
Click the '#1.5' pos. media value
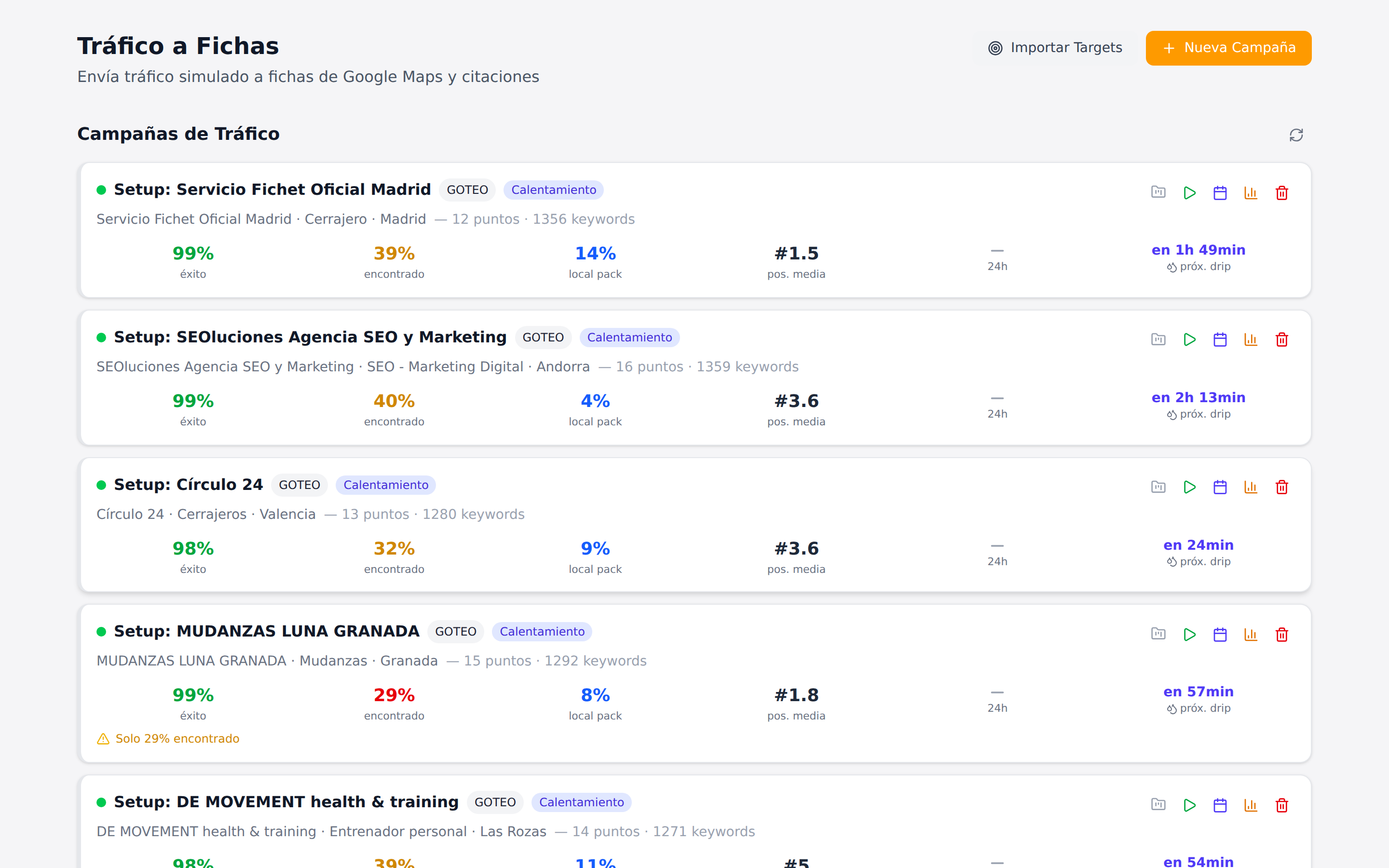click(796, 254)
